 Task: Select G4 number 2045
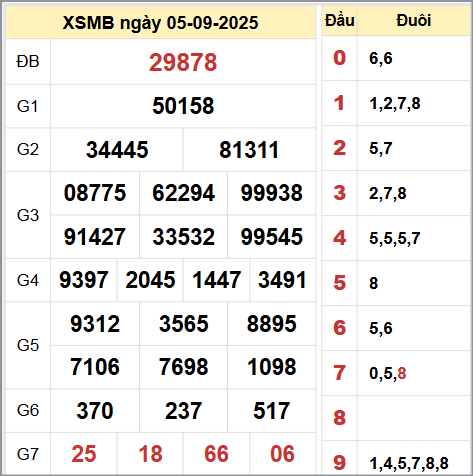(150, 280)
